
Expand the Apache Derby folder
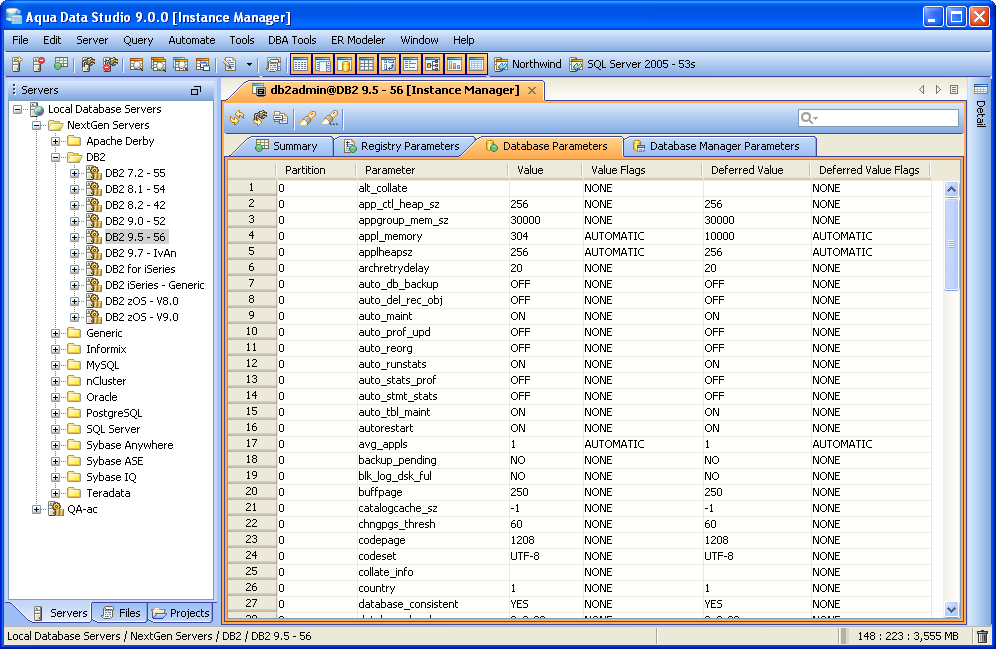click(x=55, y=141)
